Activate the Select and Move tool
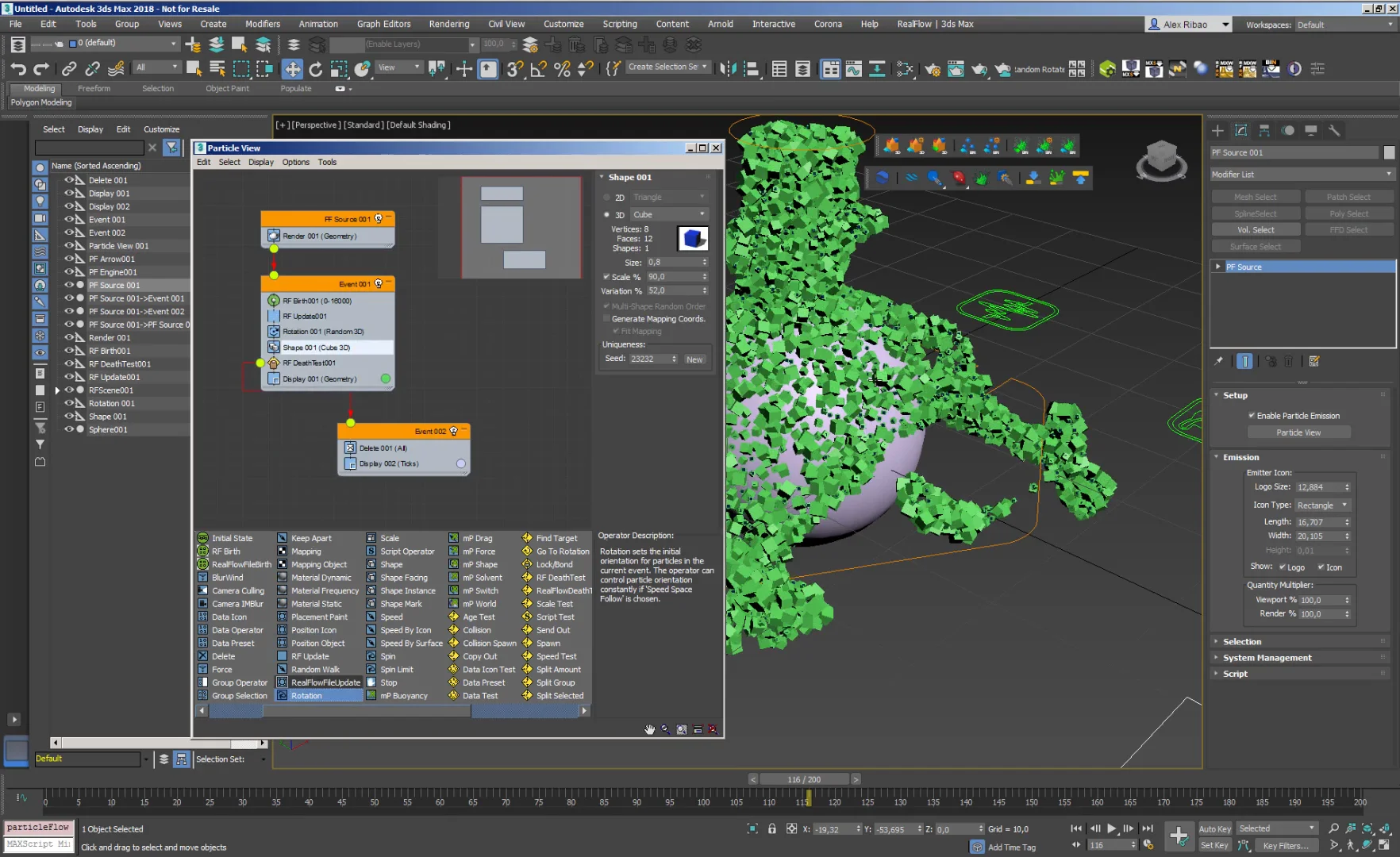 [292, 69]
